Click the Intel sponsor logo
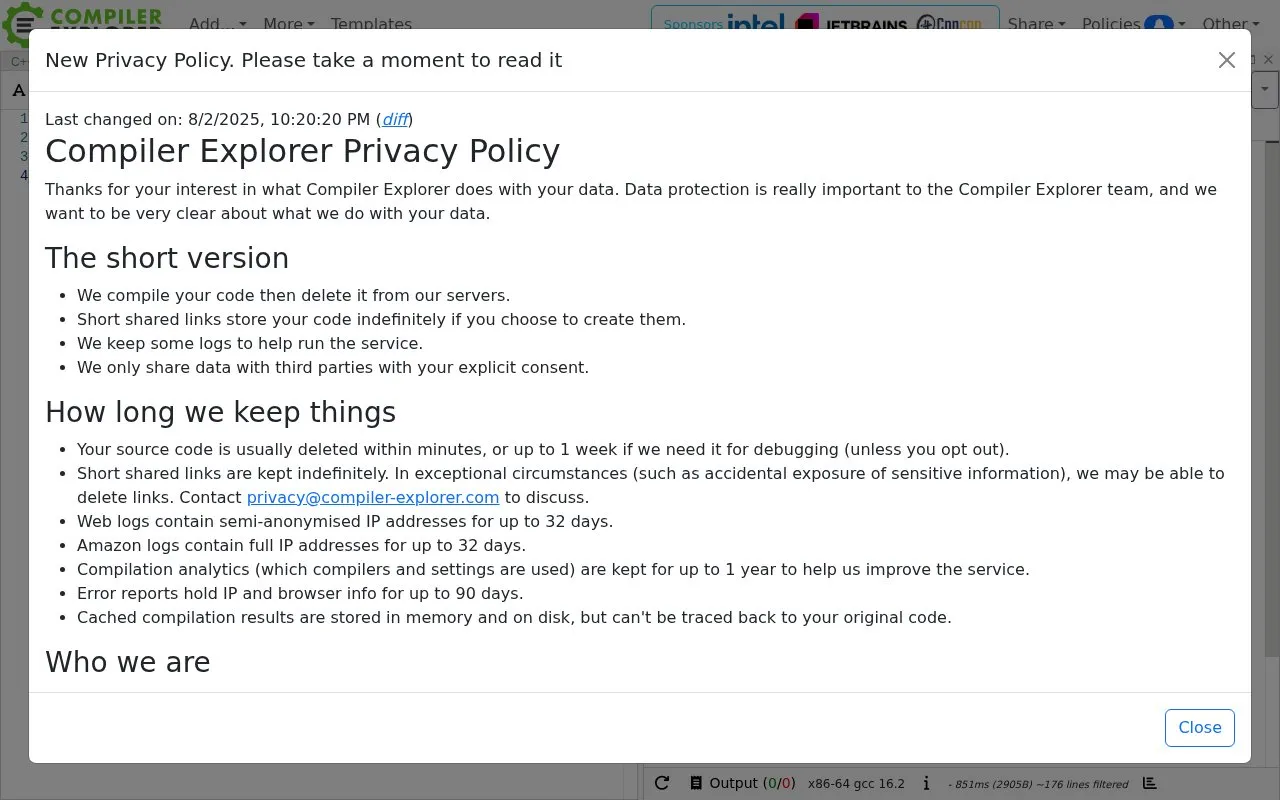 (x=756, y=23)
